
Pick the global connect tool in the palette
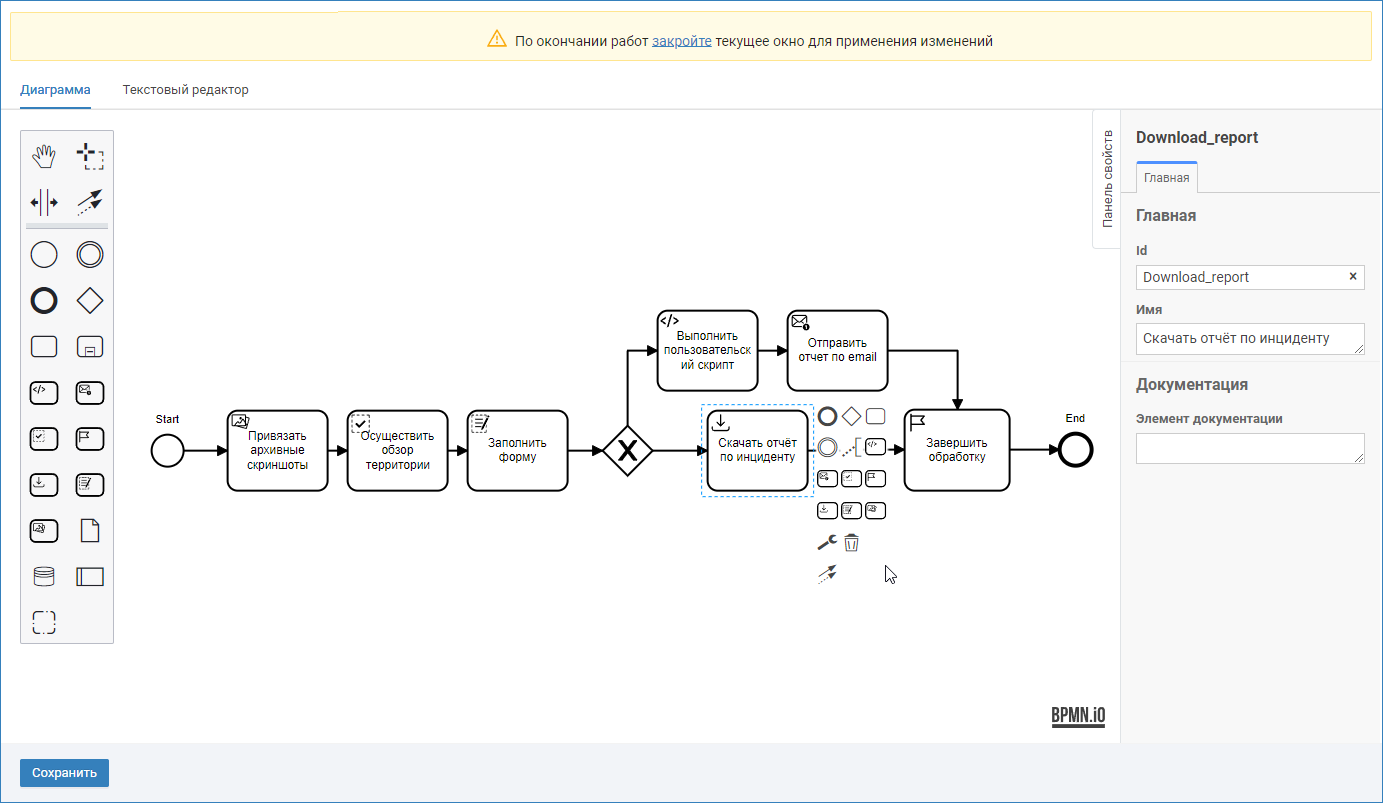pyautogui.click(x=90, y=202)
